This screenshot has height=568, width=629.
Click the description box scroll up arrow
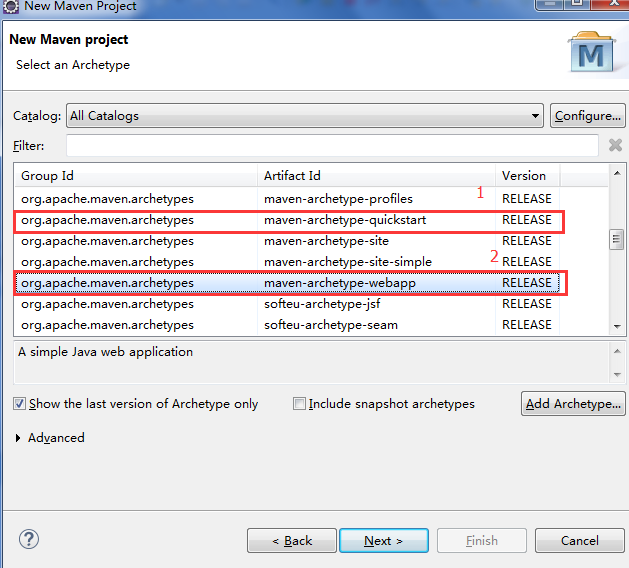pyautogui.click(x=617, y=351)
